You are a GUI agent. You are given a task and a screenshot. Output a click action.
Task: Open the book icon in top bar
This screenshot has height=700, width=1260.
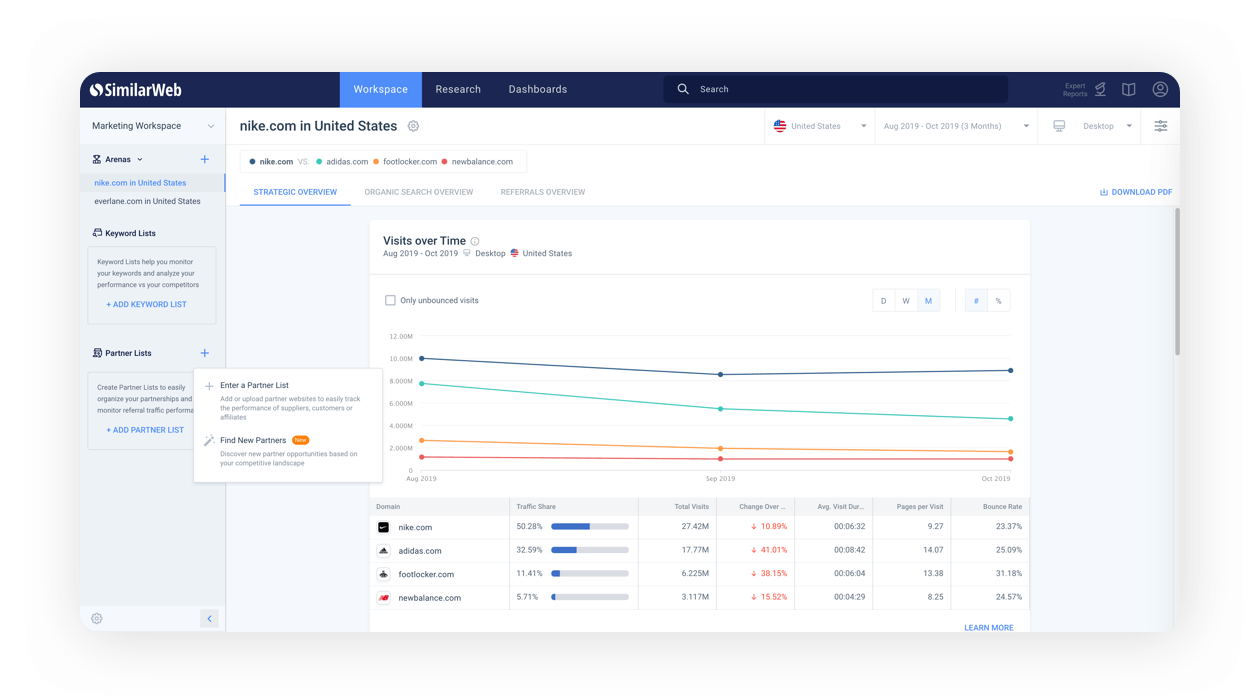[x=1128, y=89]
